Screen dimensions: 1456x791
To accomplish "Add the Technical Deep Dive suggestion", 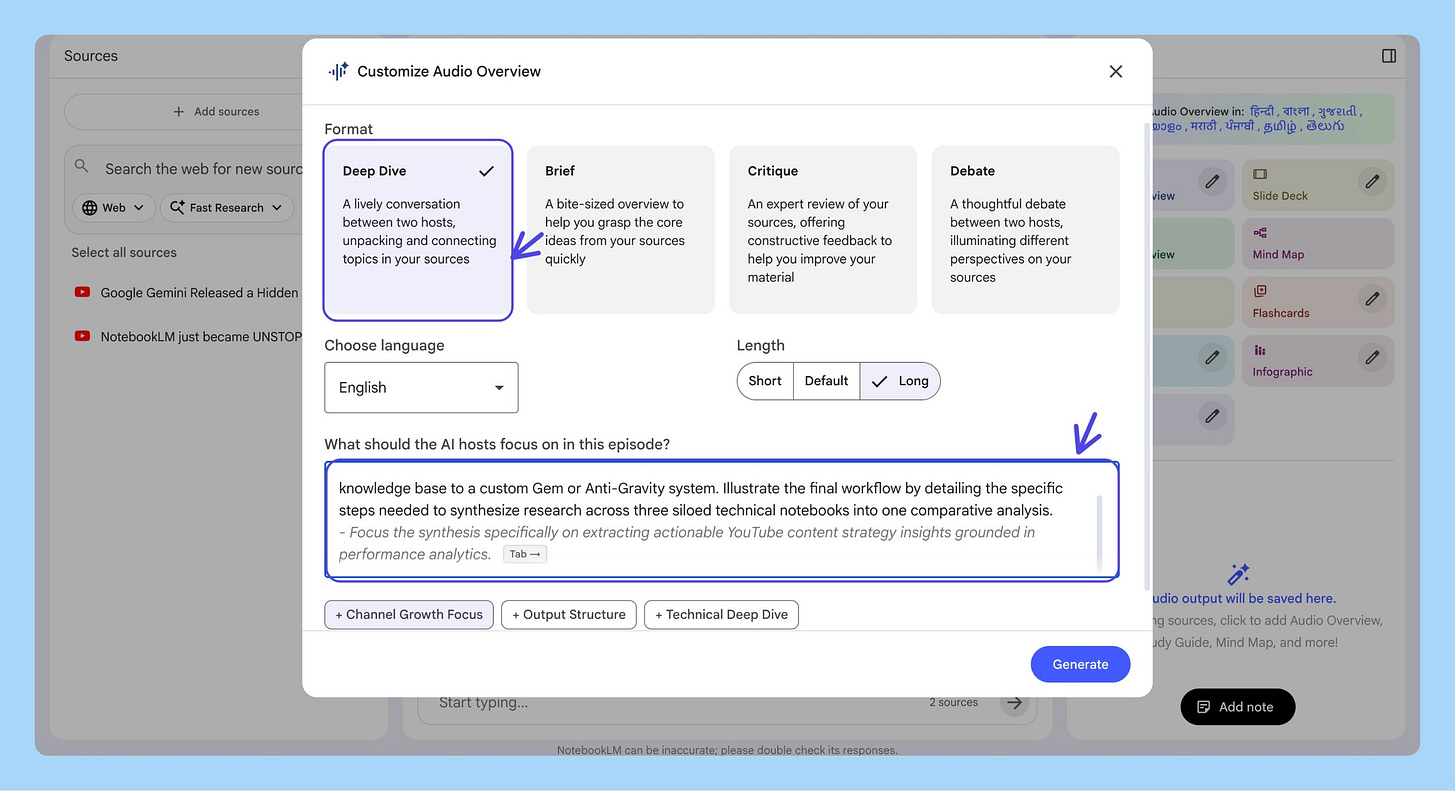I will pyautogui.click(x=721, y=614).
